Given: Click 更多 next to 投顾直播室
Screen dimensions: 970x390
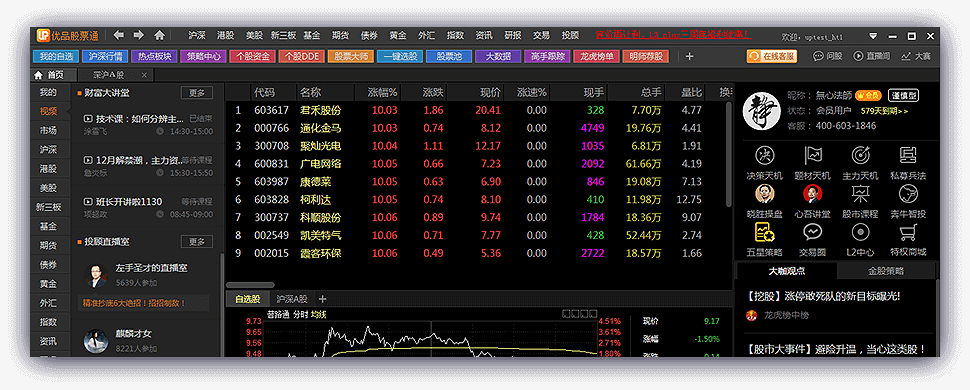Looking at the screenshot, I should click(x=197, y=241).
